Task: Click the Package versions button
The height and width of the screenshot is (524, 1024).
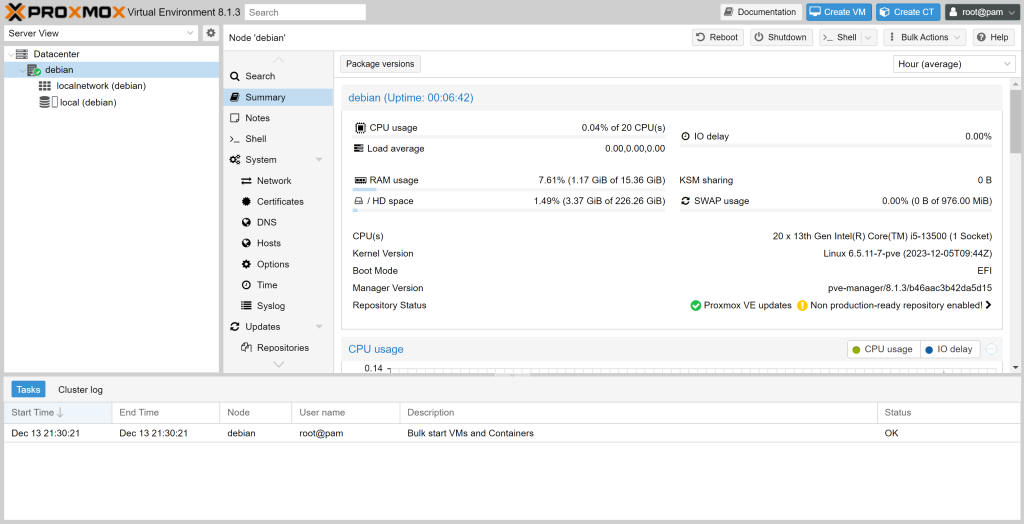Action: [x=380, y=64]
